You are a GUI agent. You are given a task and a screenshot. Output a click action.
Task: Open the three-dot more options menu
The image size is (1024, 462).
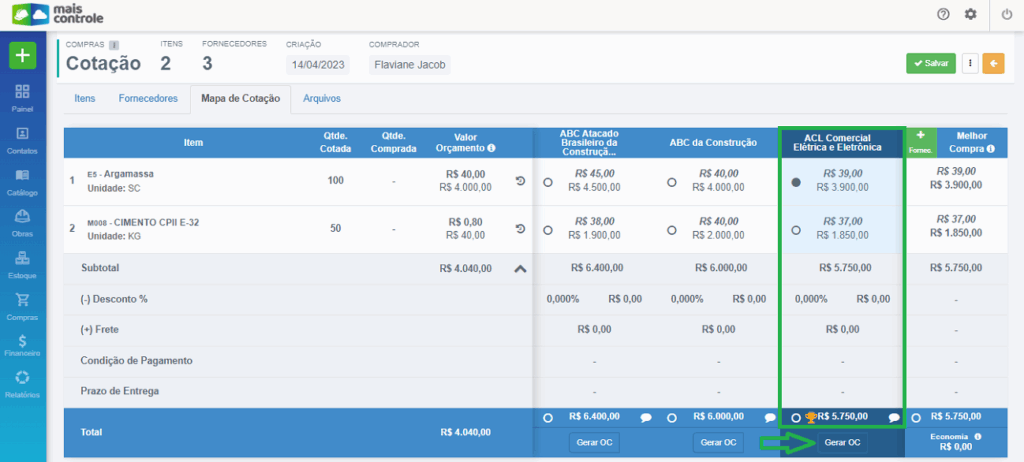[969, 63]
